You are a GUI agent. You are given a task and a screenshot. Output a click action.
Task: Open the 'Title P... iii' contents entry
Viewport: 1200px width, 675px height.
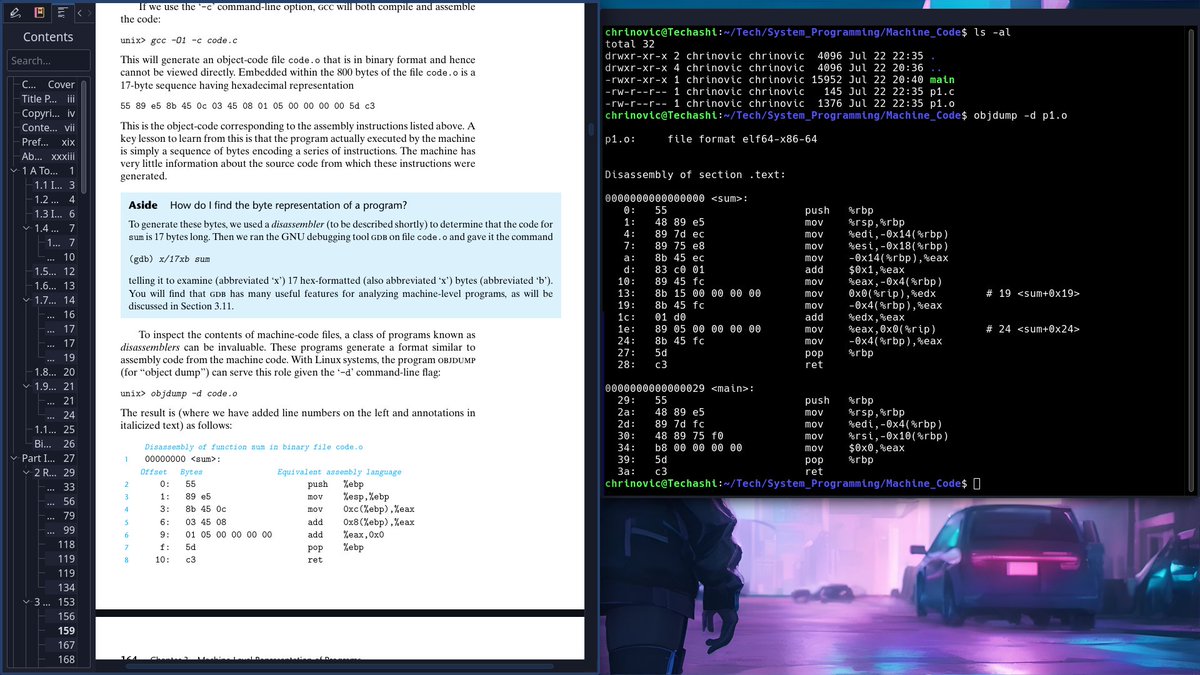pos(48,99)
